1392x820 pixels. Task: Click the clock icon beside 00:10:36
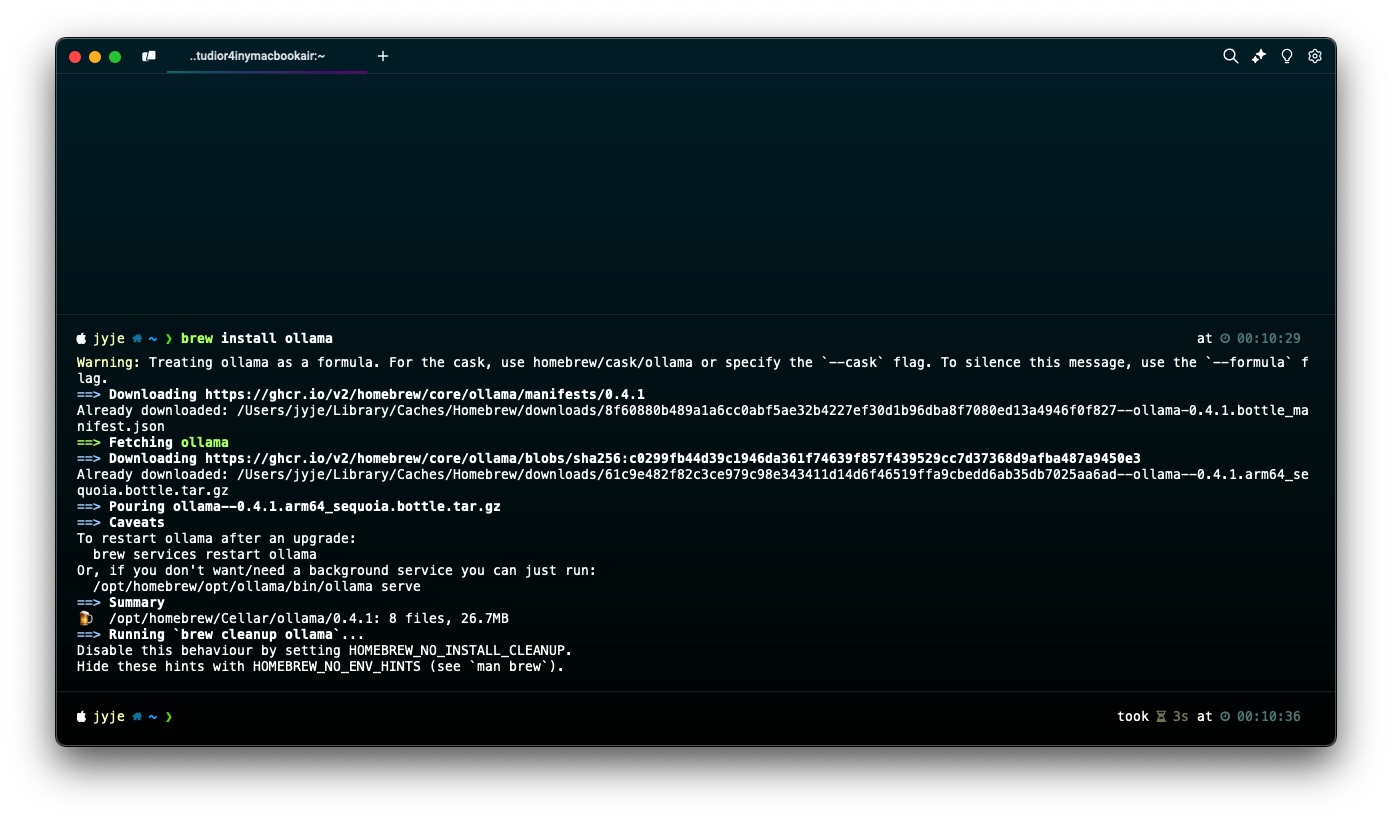(x=1225, y=716)
